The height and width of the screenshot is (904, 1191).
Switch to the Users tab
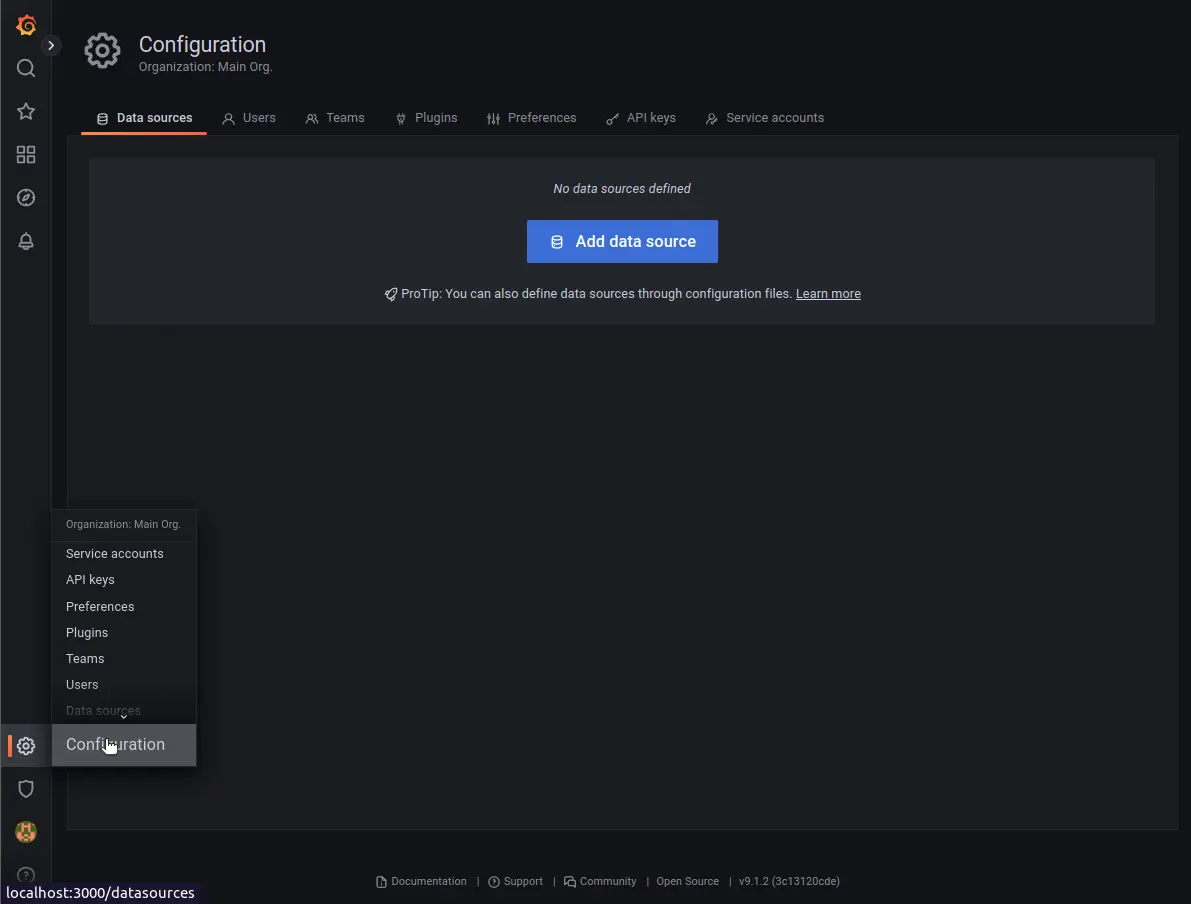point(248,117)
